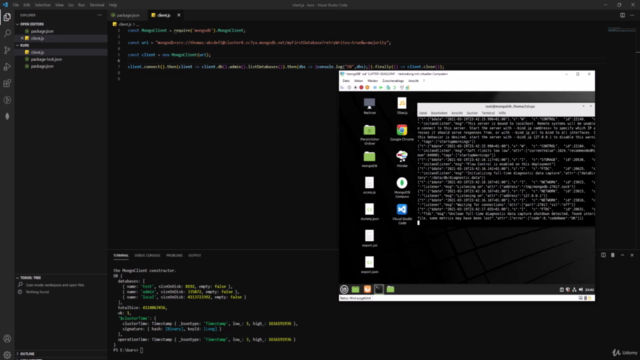Viewport: 640px width, 360px height.
Task: Open Google Chrome icon on VM desktop
Action: pyautogui.click(x=402, y=133)
